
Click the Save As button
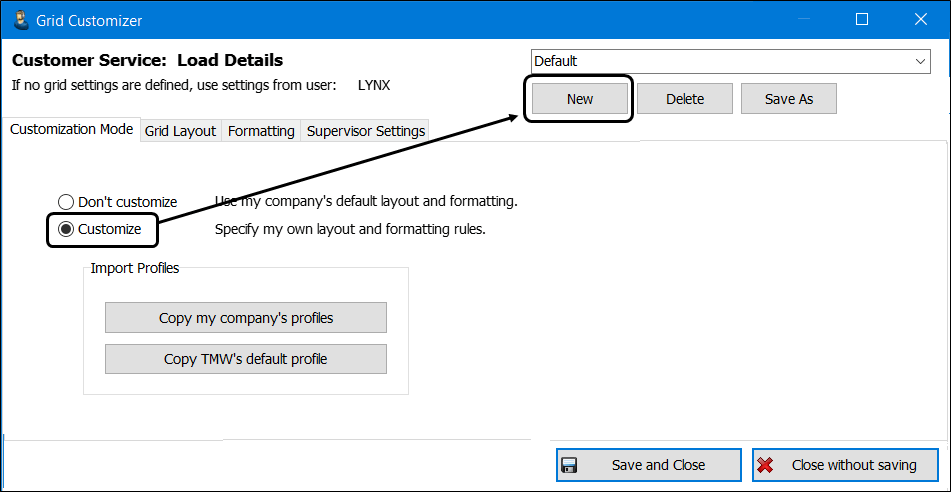point(789,99)
